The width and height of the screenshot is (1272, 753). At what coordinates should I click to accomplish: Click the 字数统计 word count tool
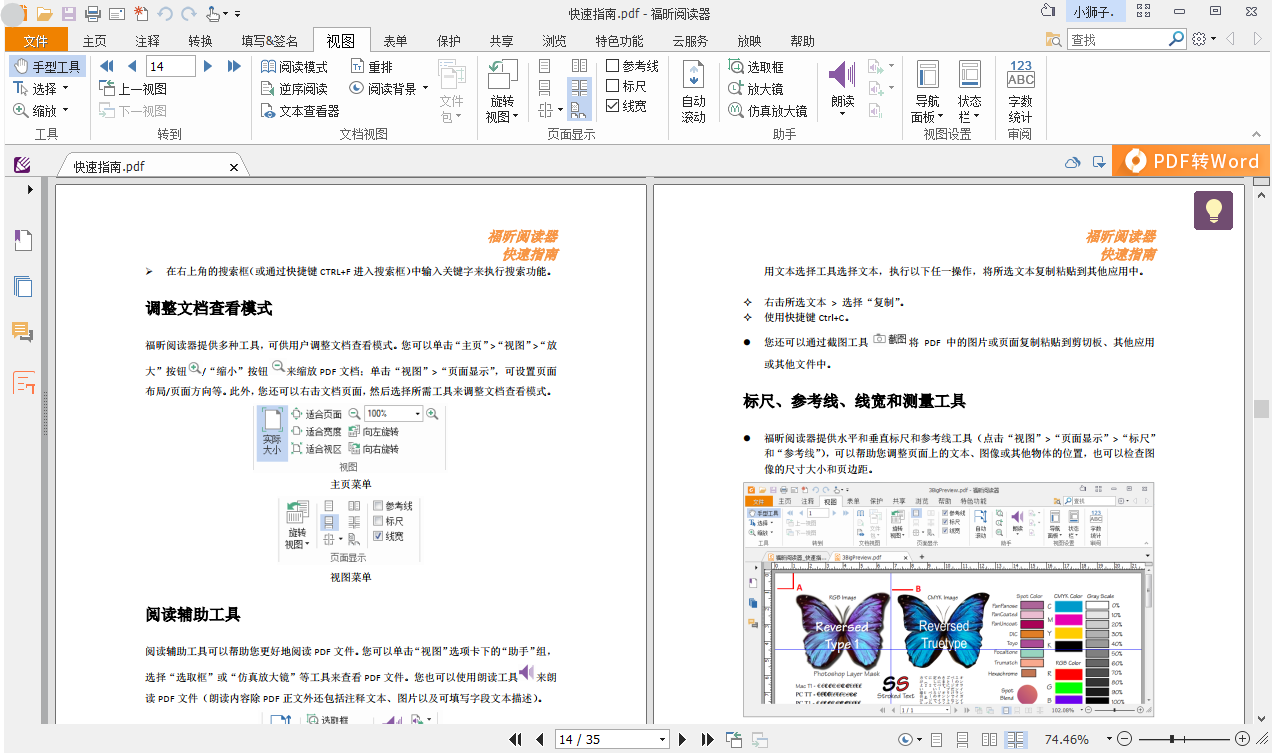tap(1019, 90)
